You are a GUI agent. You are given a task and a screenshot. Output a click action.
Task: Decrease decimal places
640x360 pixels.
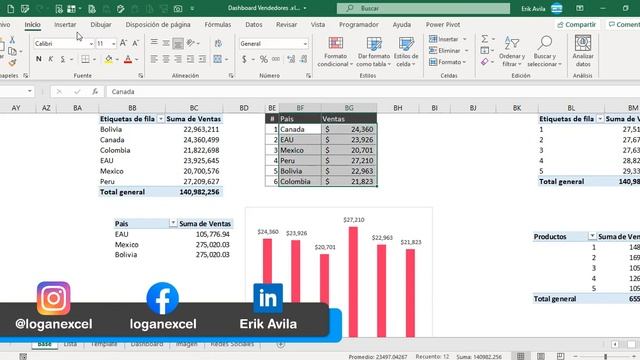click(x=304, y=60)
